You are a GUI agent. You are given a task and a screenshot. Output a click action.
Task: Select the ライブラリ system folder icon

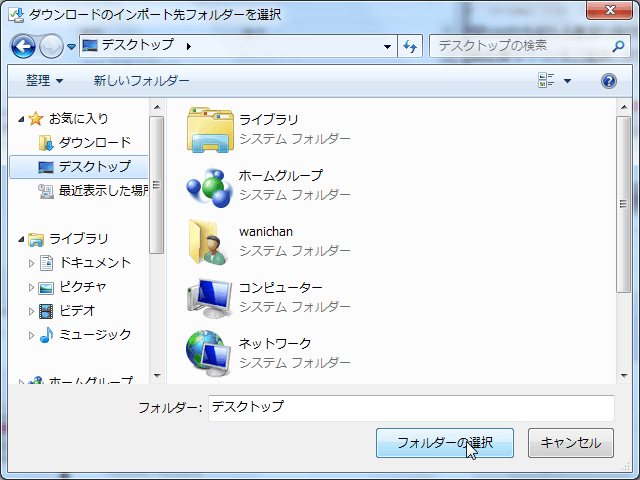click(210, 130)
